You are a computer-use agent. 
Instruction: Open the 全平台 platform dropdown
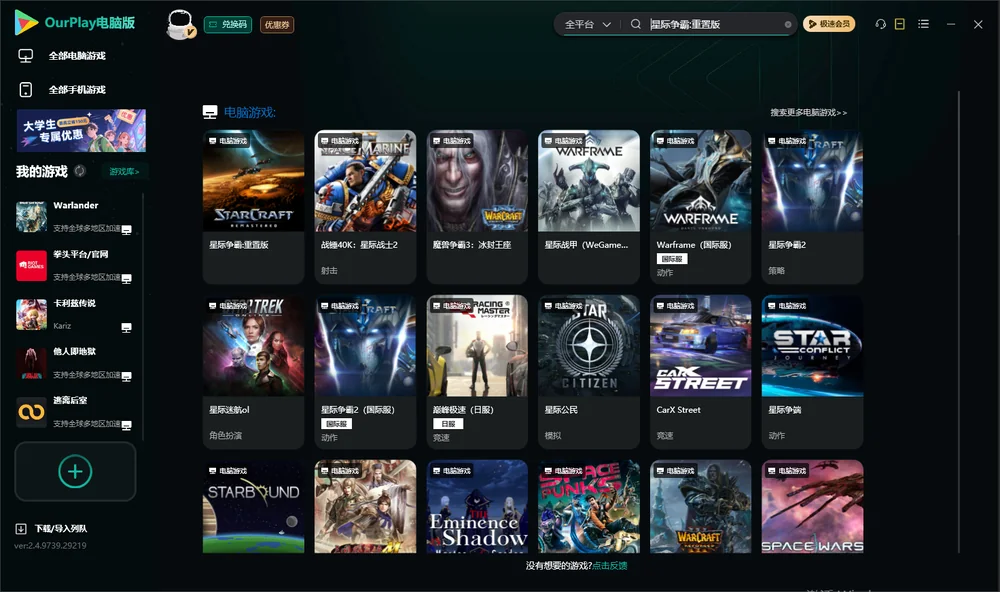coord(587,24)
